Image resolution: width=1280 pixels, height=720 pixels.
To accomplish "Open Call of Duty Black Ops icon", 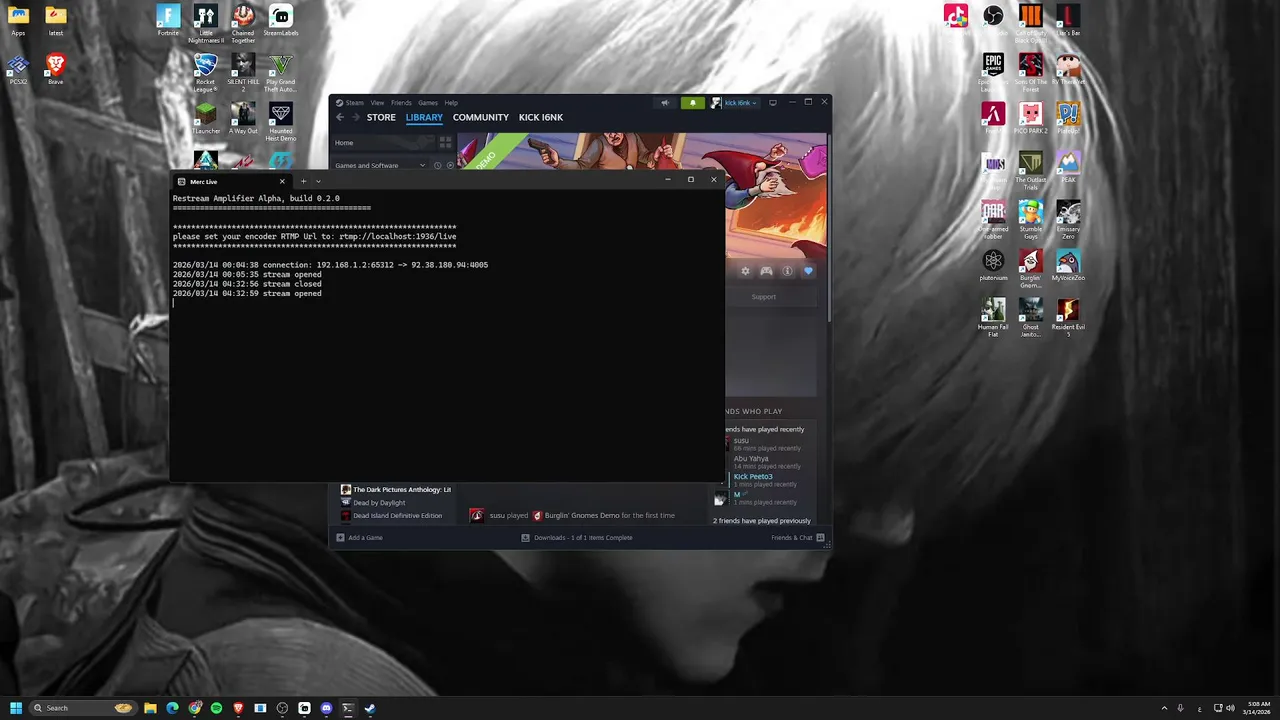I will tap(1030, 23).
